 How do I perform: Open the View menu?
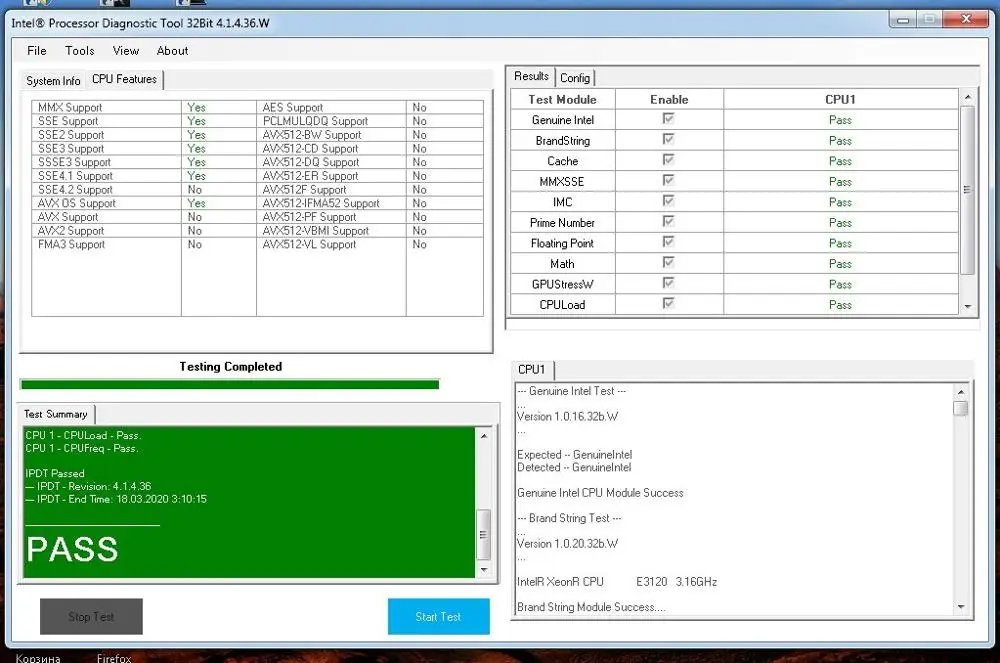click(x=126, y=50)
